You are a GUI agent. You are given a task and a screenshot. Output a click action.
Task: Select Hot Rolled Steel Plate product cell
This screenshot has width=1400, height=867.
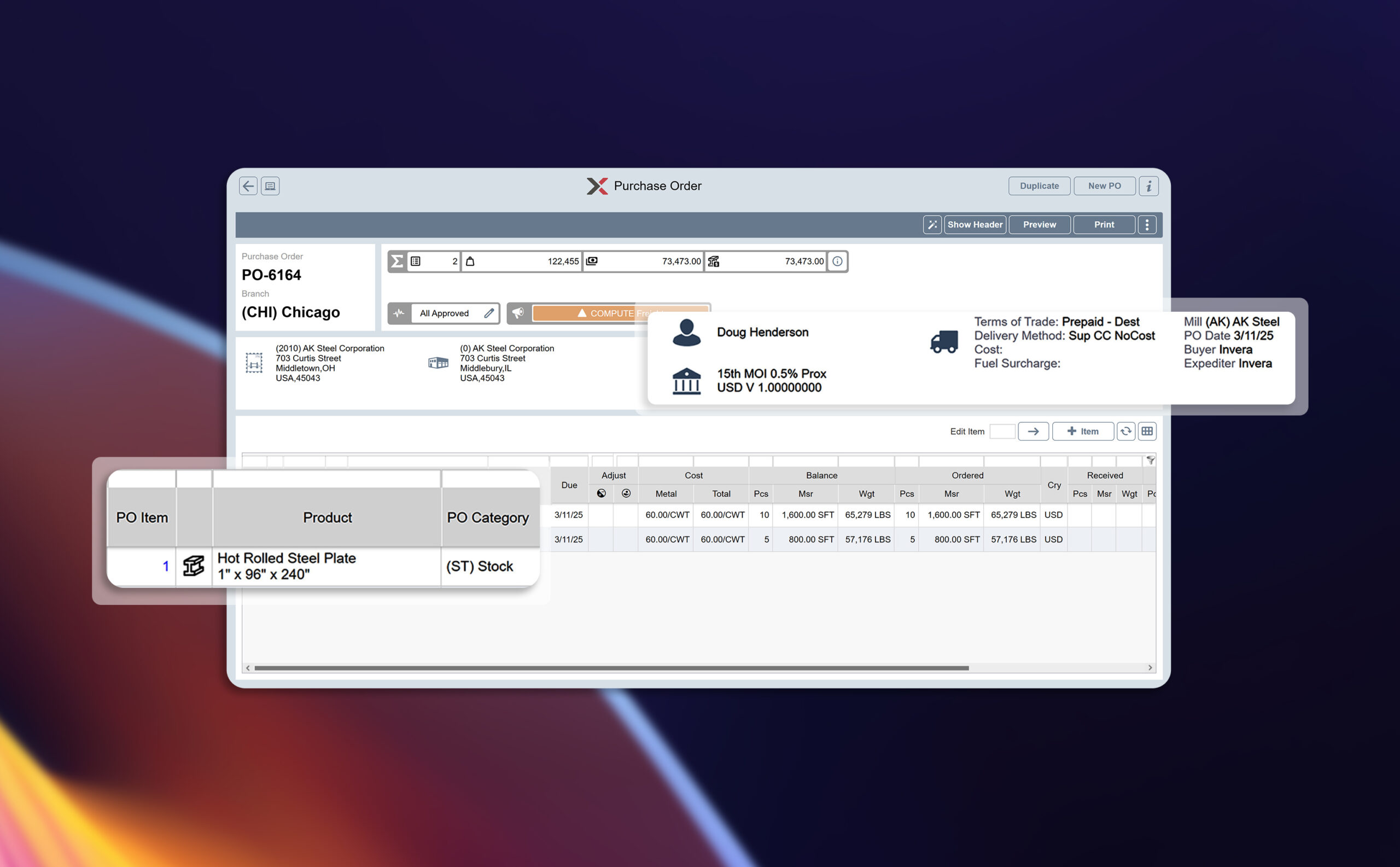pyautogui.click(x=327, y=567)
